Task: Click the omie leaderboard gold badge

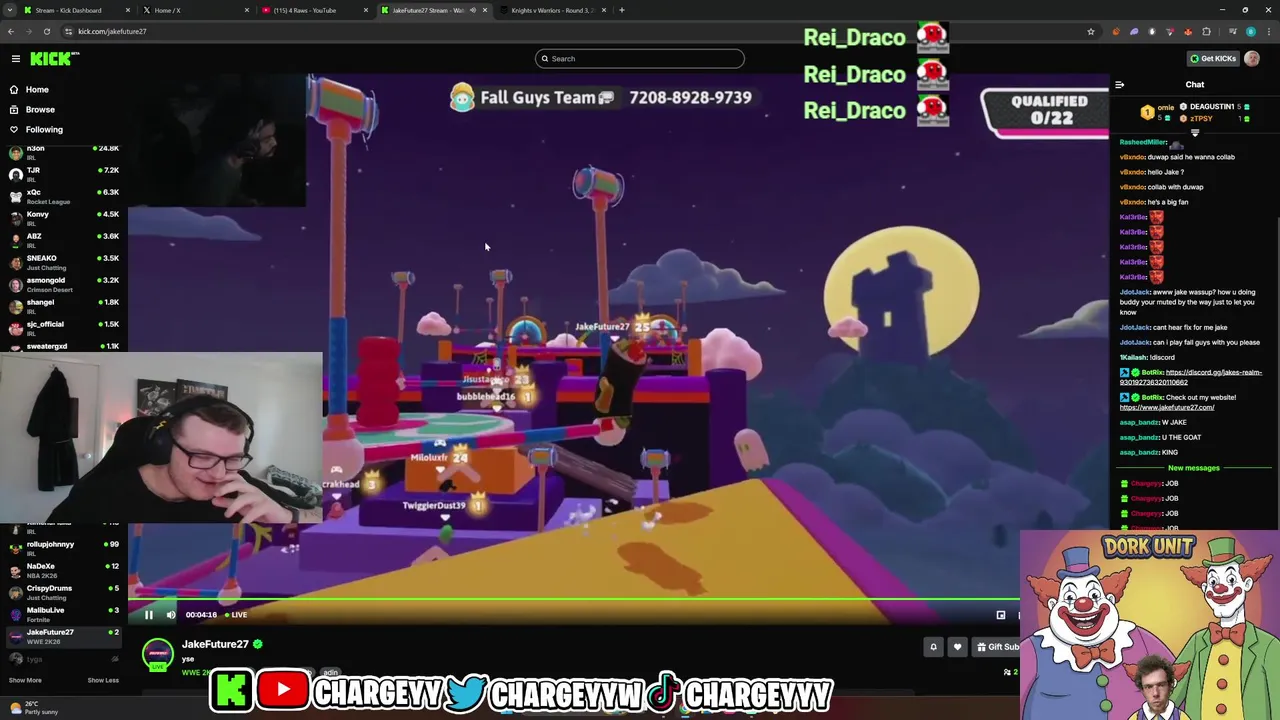Action: tap(1147, 112)
